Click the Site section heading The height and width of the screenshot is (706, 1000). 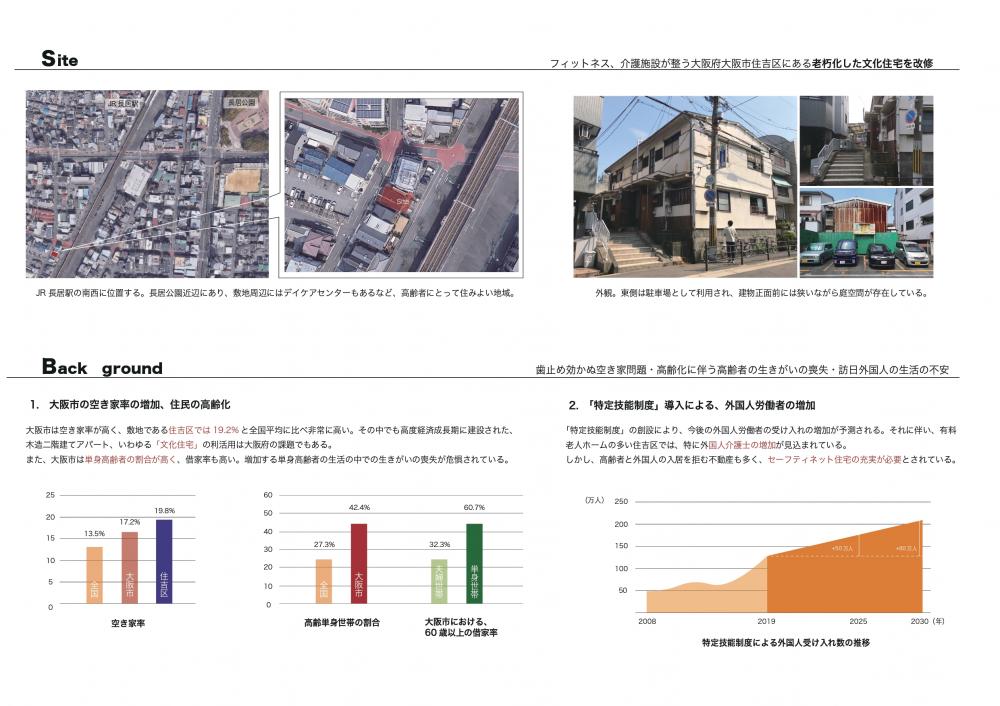[x=60, y=59]
